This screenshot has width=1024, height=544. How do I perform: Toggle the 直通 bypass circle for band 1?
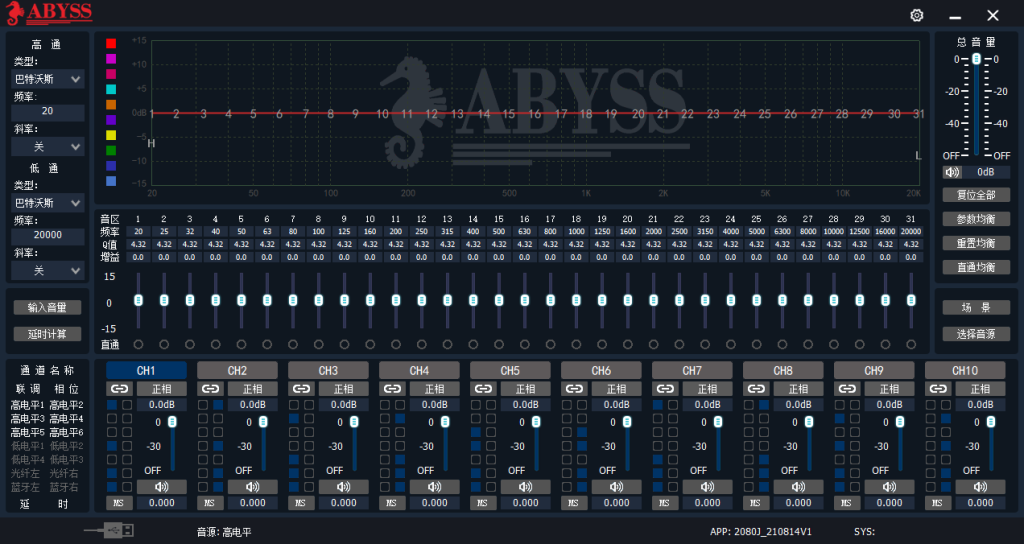[x=138, y=344]
